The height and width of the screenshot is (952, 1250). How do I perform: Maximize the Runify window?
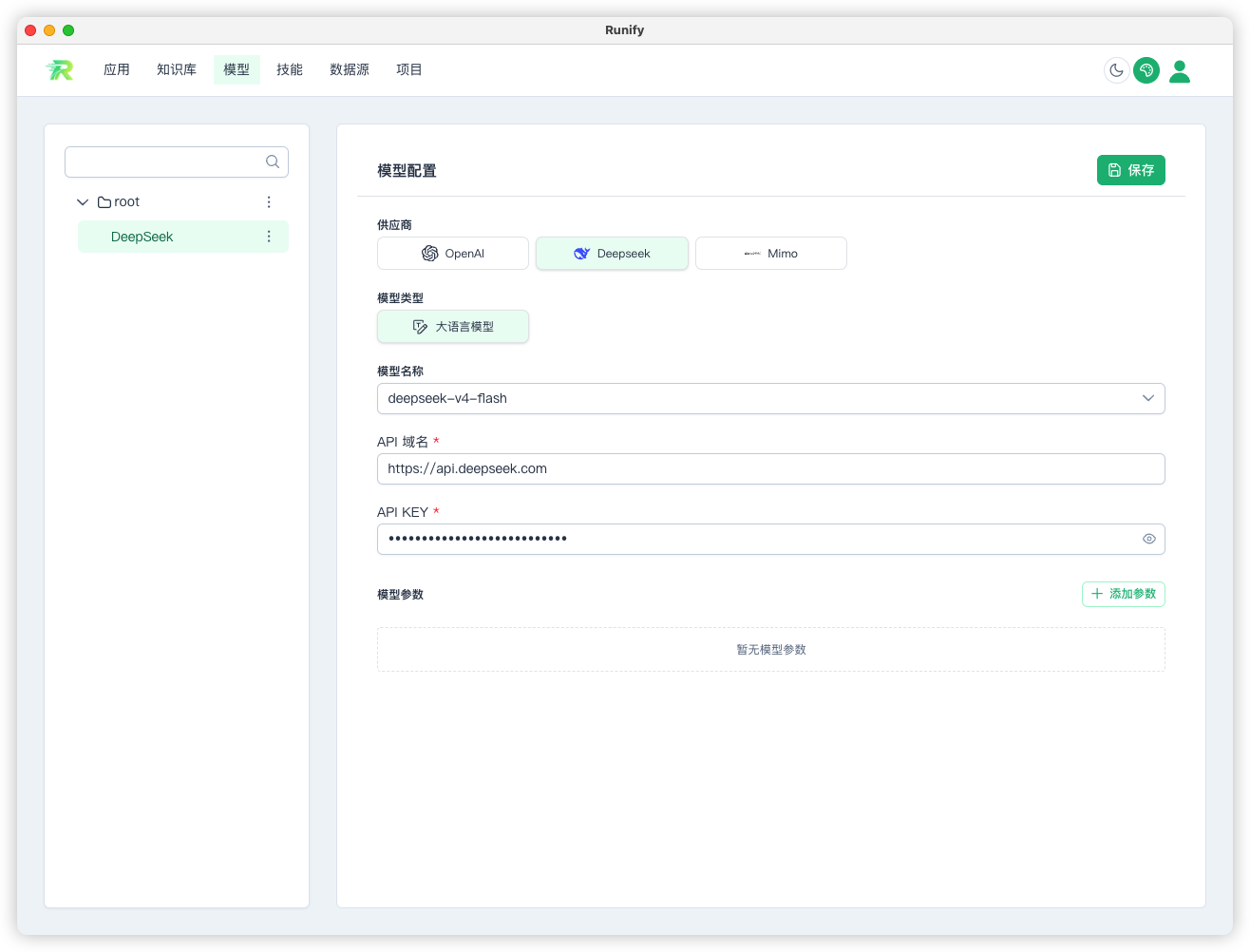pyautogui.click(x=68, y=30)
